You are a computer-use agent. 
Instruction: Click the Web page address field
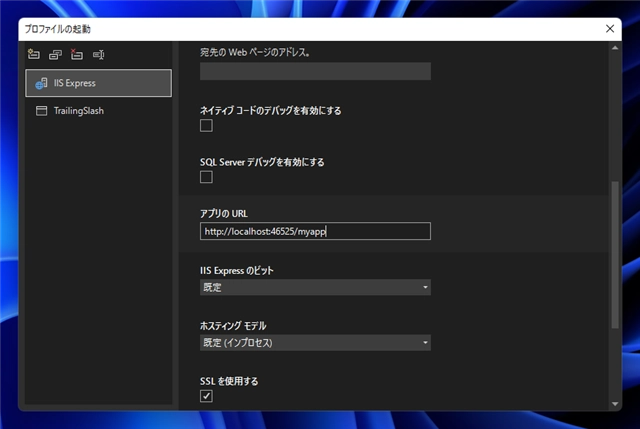click(315, 71)
